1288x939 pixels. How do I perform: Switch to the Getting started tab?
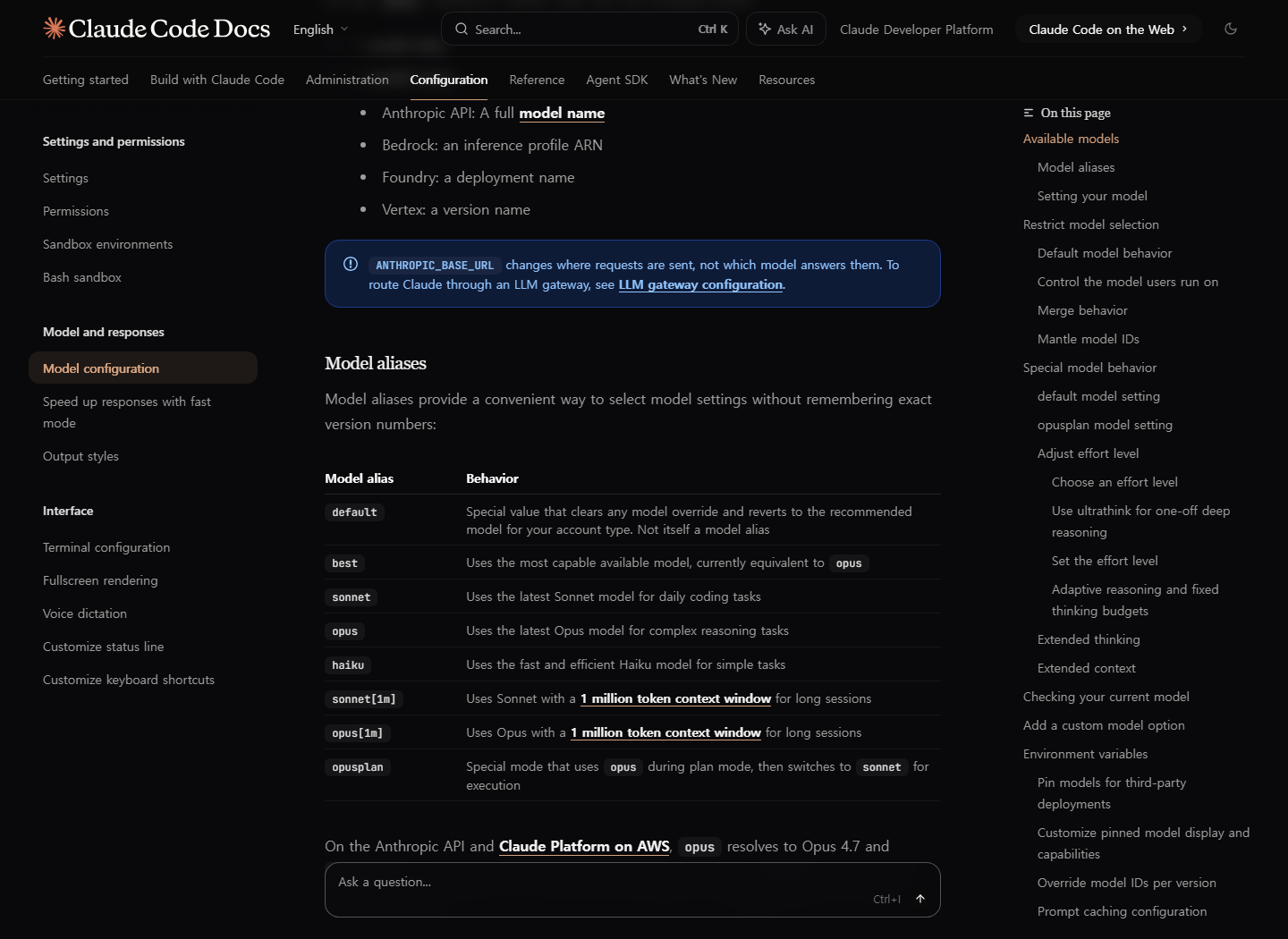tap(86, 80)
